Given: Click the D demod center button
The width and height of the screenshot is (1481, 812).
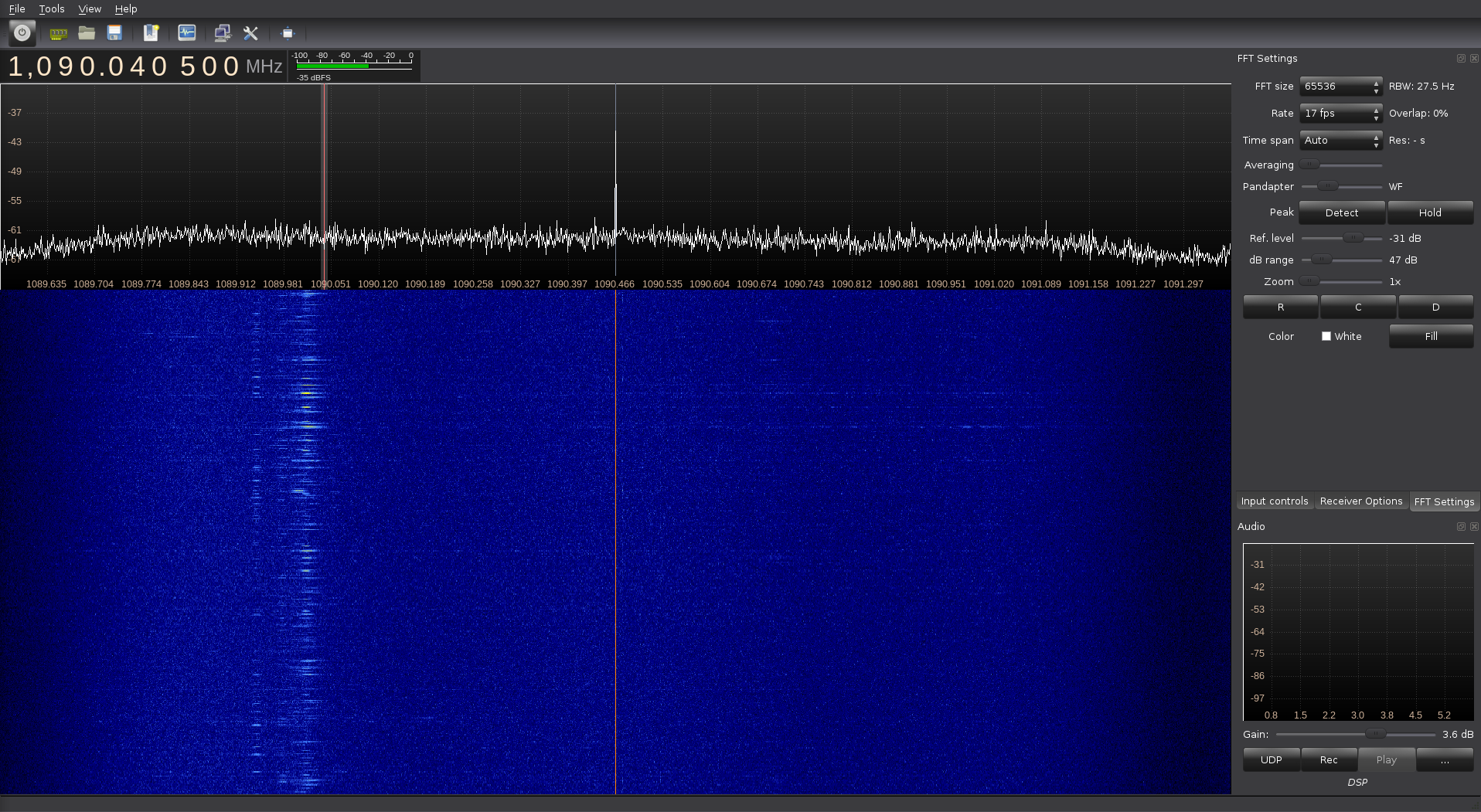Looking at the screenshot, I should tap(1435, 307).
